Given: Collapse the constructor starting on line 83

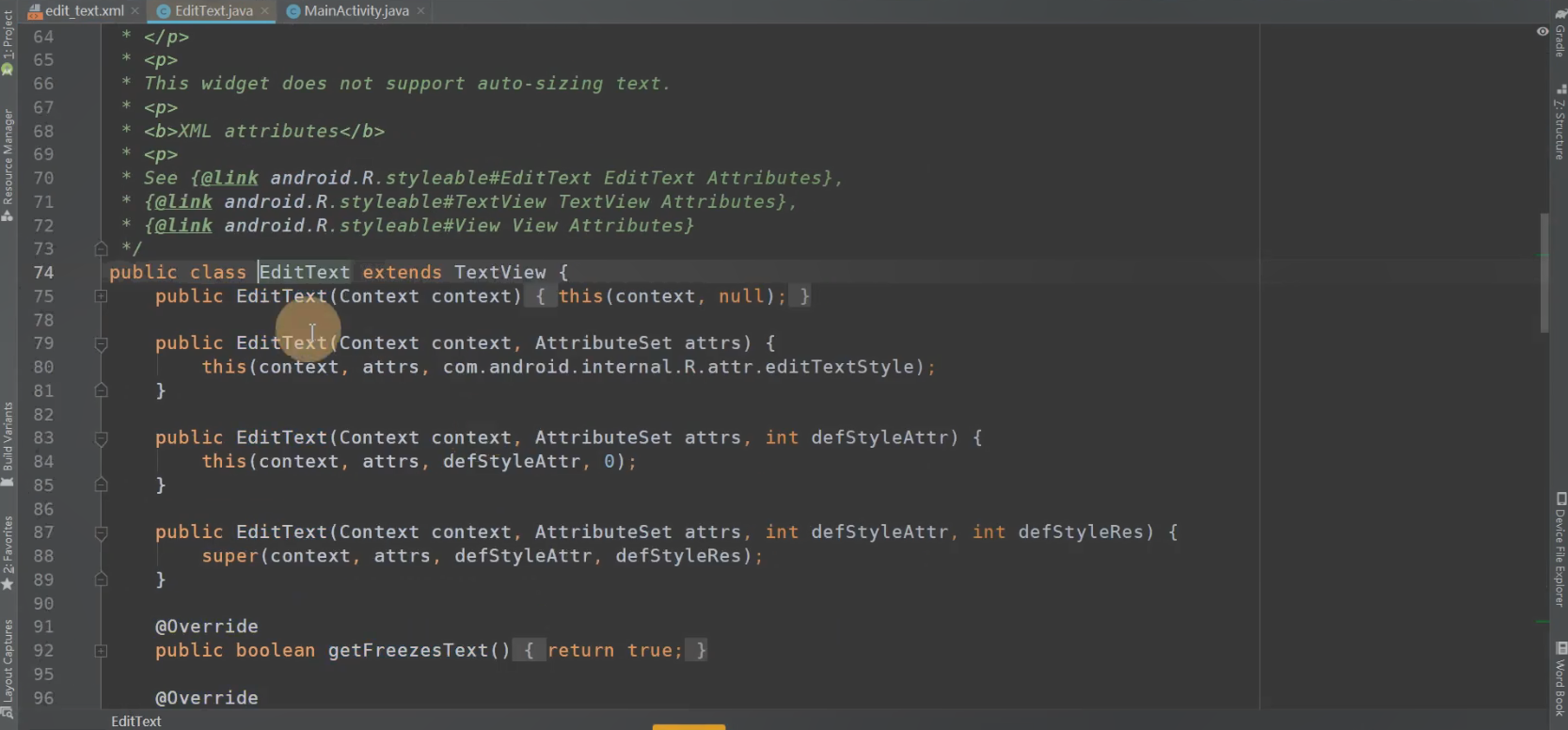Looking at the screenshot, I should [101, 438].
